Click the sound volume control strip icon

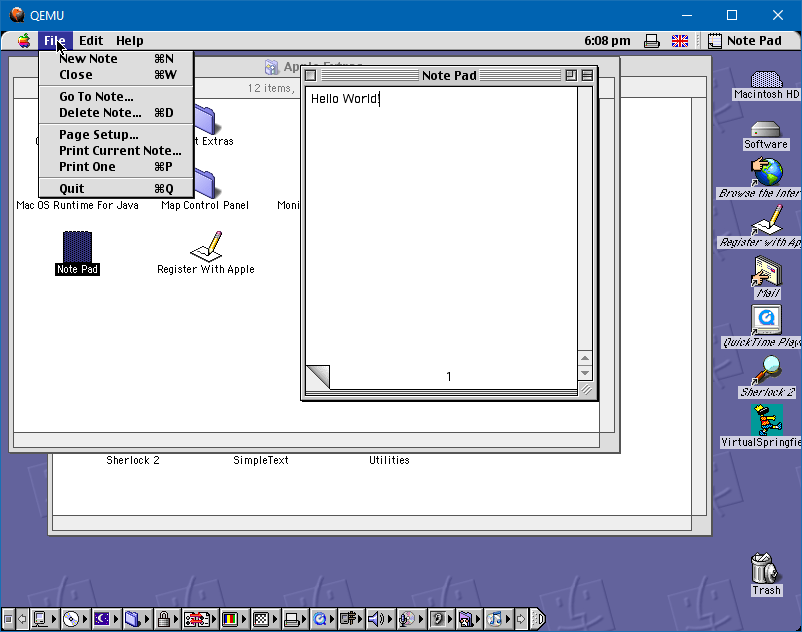[377, 619]
